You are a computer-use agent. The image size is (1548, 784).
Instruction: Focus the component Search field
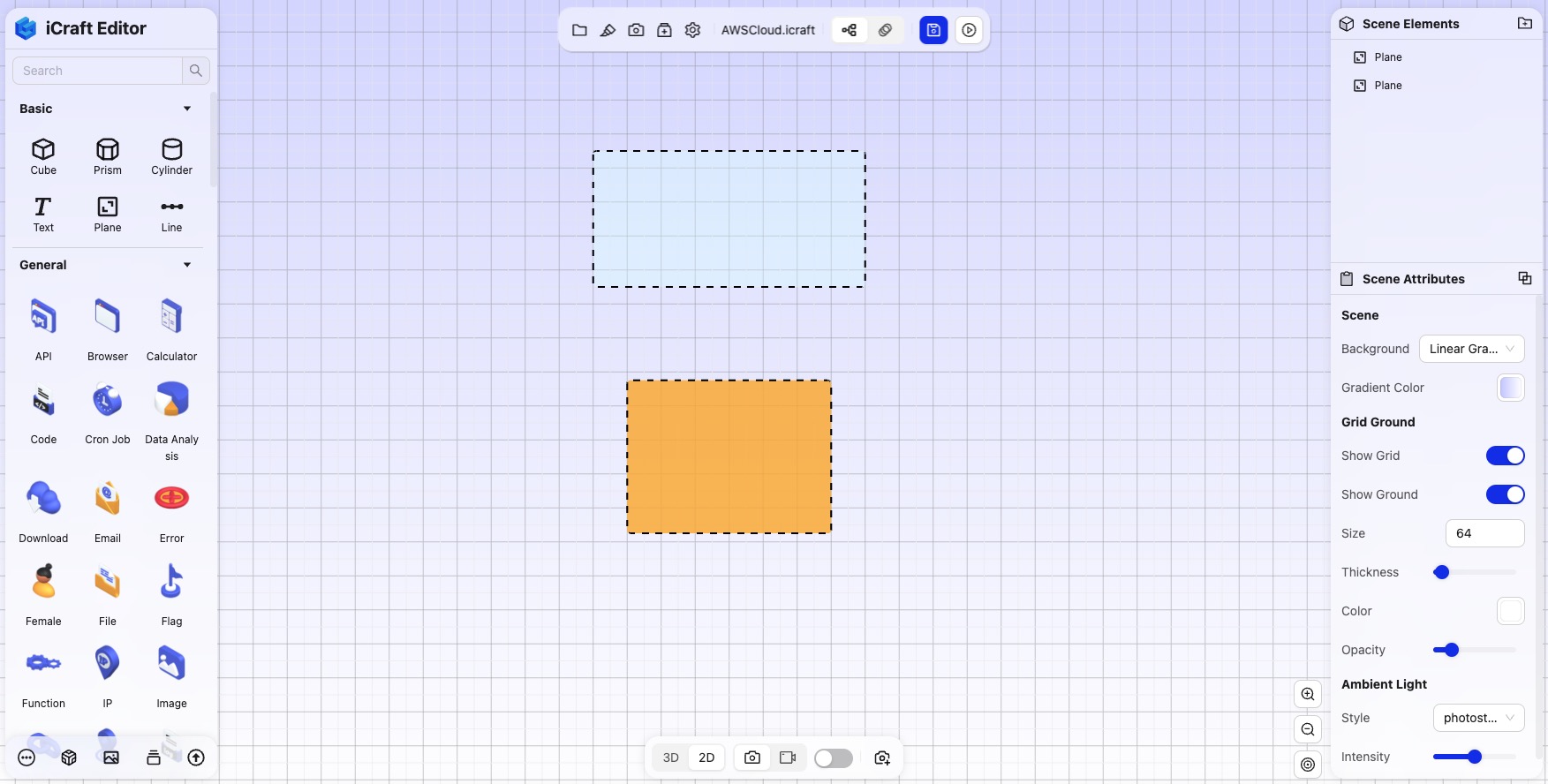97,71
